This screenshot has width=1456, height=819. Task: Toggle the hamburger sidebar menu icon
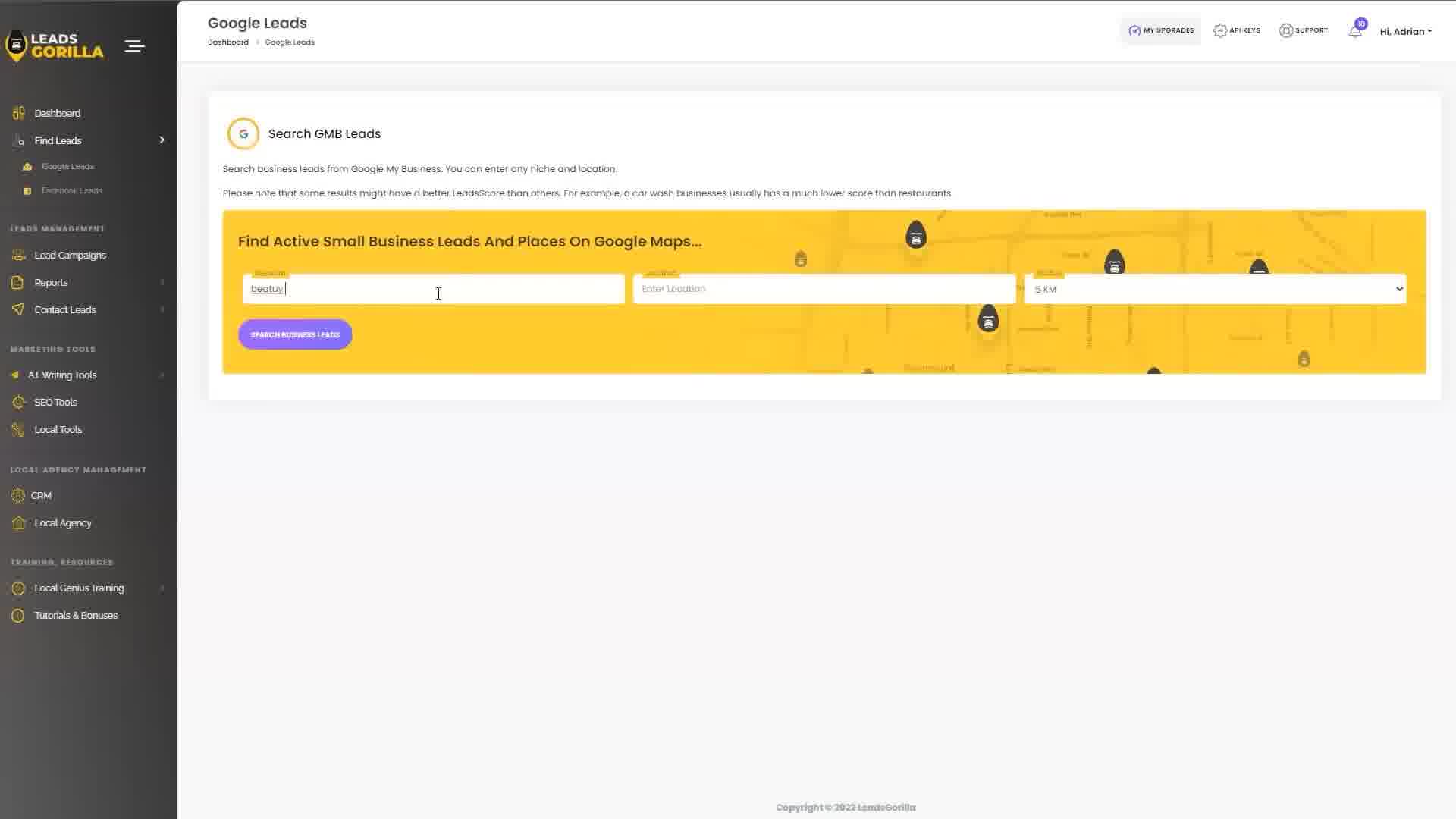pos(134,46)
